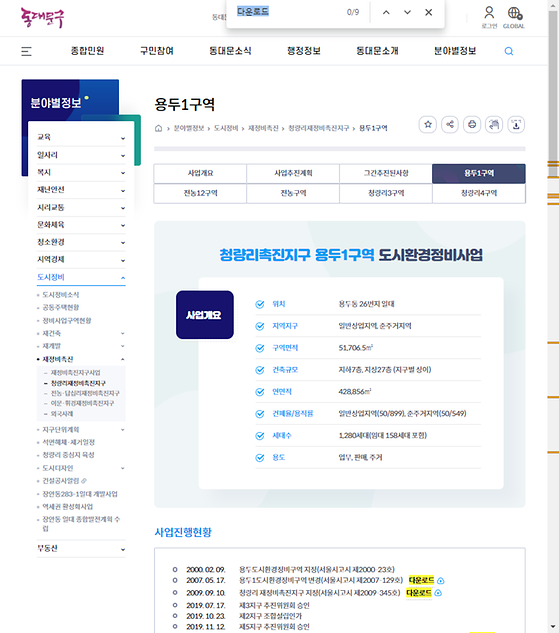Expand the 부동산 sidebar menu
This screenshot has height=633, width=559.
pos(81,549)
